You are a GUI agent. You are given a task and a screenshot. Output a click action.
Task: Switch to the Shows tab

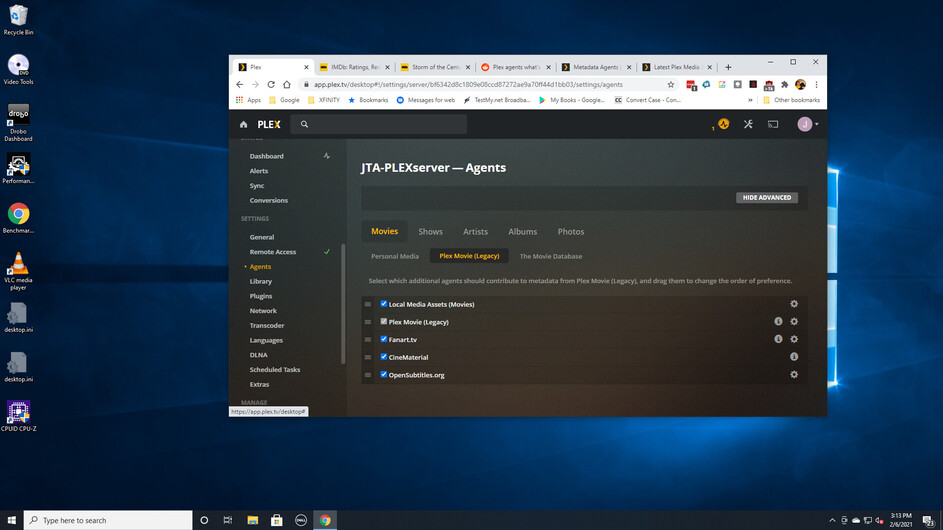tap(431, 232)
